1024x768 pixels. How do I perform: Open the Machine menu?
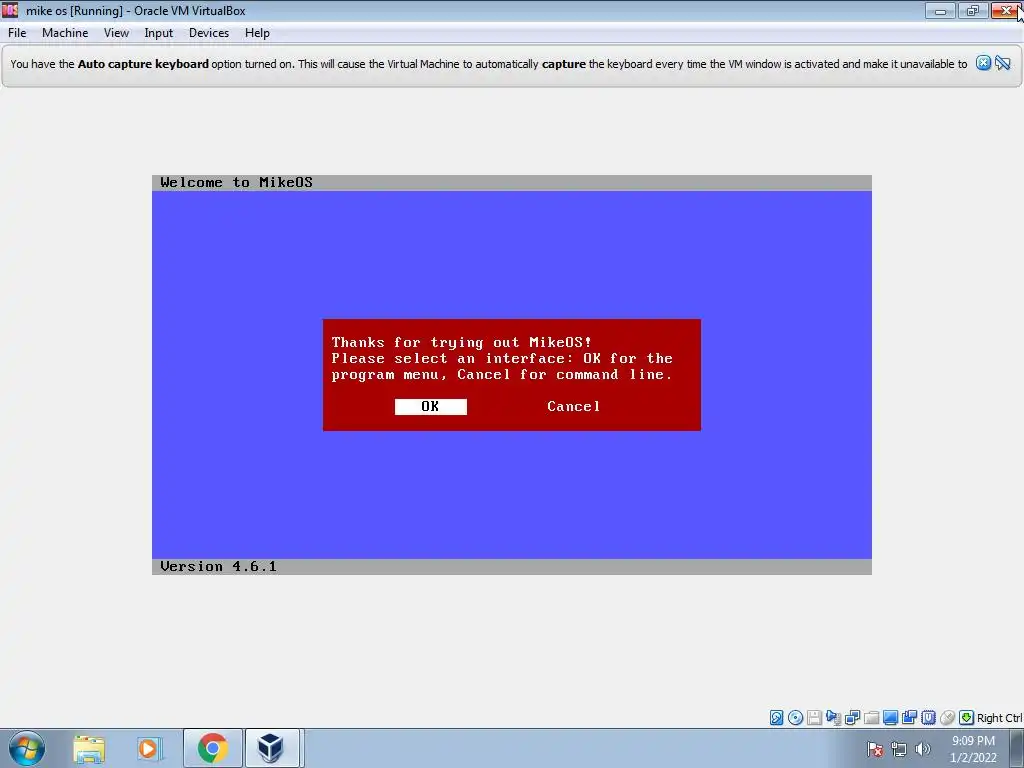(65, 33)
